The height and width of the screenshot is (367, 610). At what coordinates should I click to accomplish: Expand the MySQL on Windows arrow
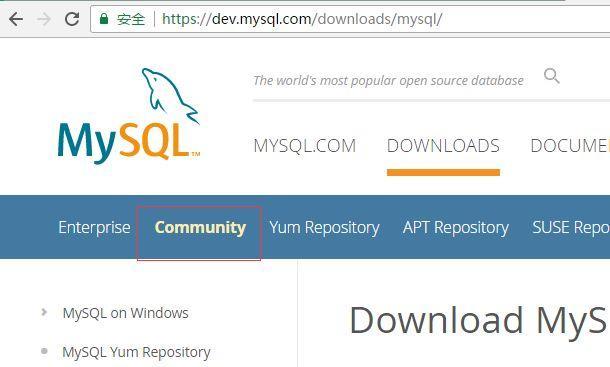(x=44, y=312)
